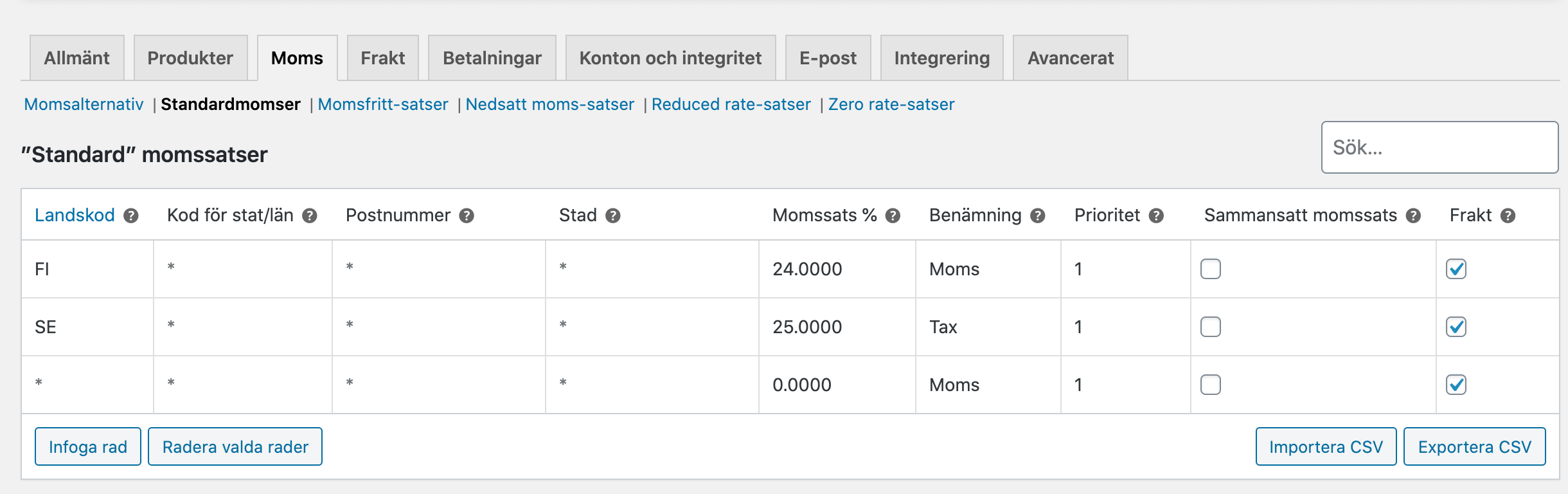Toggle Frakt checkbox in the wildcard row
Image resolution: width=1568 pixels, height=494 pixels.
pos(1456,385)
